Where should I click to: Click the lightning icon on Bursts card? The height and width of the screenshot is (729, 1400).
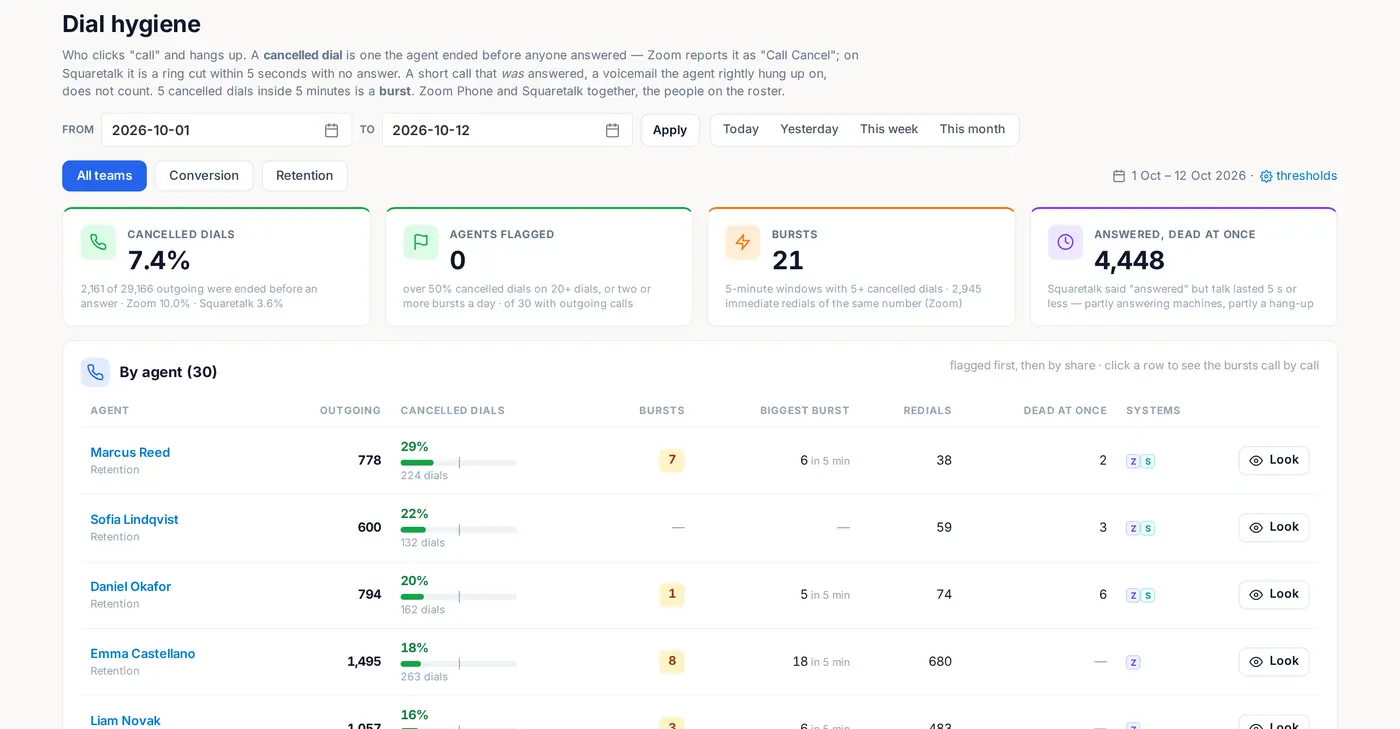743,242
